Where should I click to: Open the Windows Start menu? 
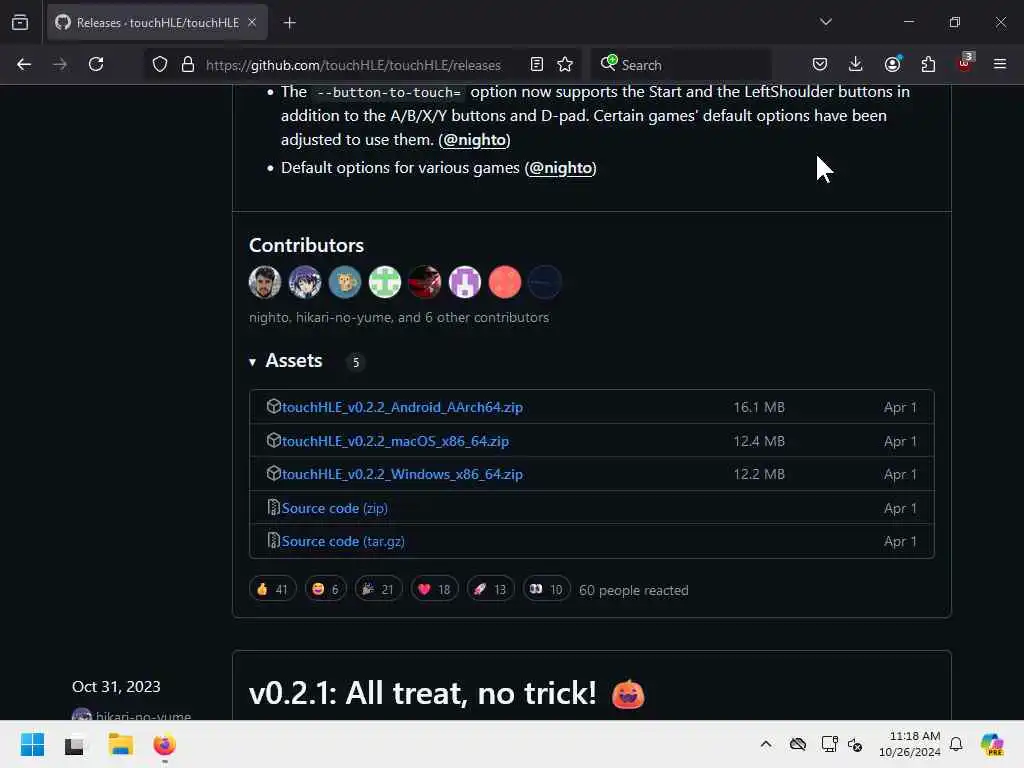coord(32,744)
